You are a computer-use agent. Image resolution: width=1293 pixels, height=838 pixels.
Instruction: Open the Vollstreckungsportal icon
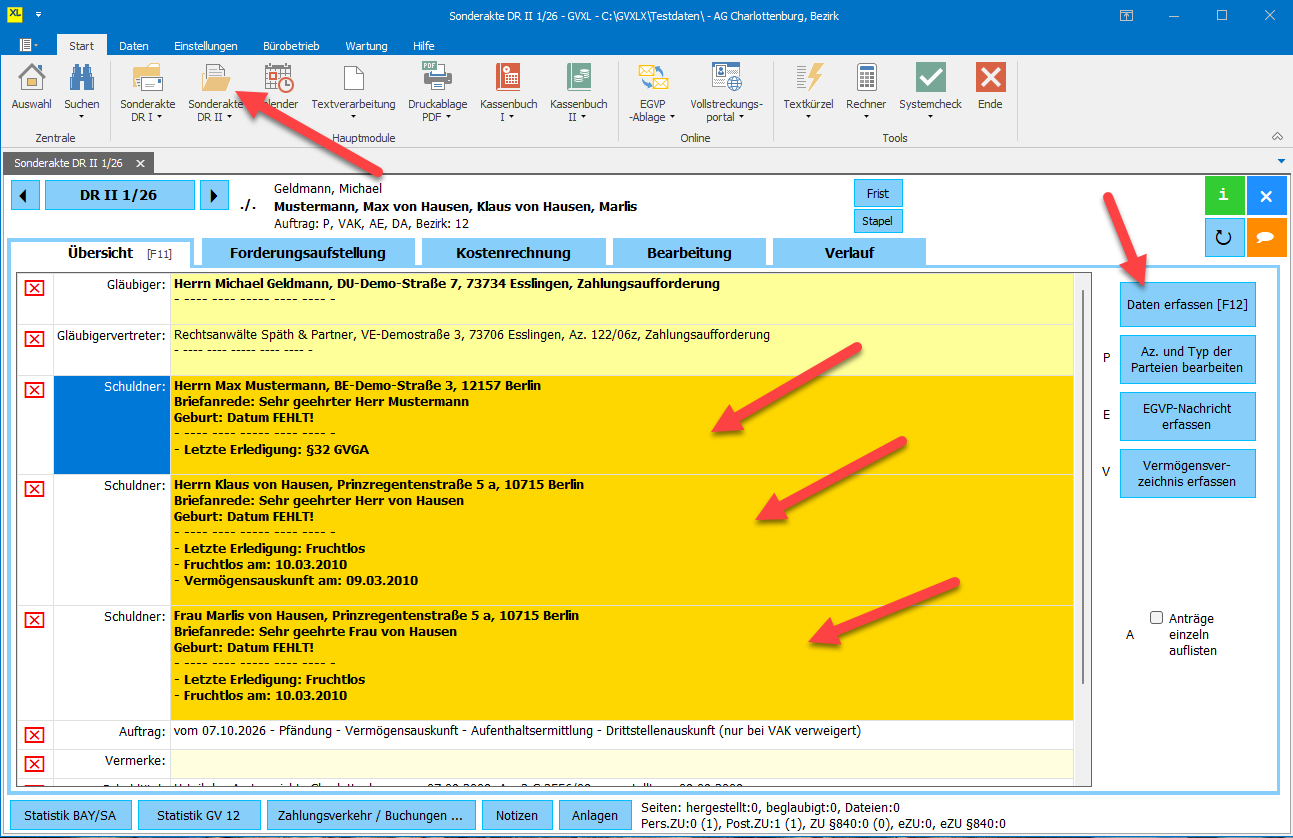tap(726, 78)
